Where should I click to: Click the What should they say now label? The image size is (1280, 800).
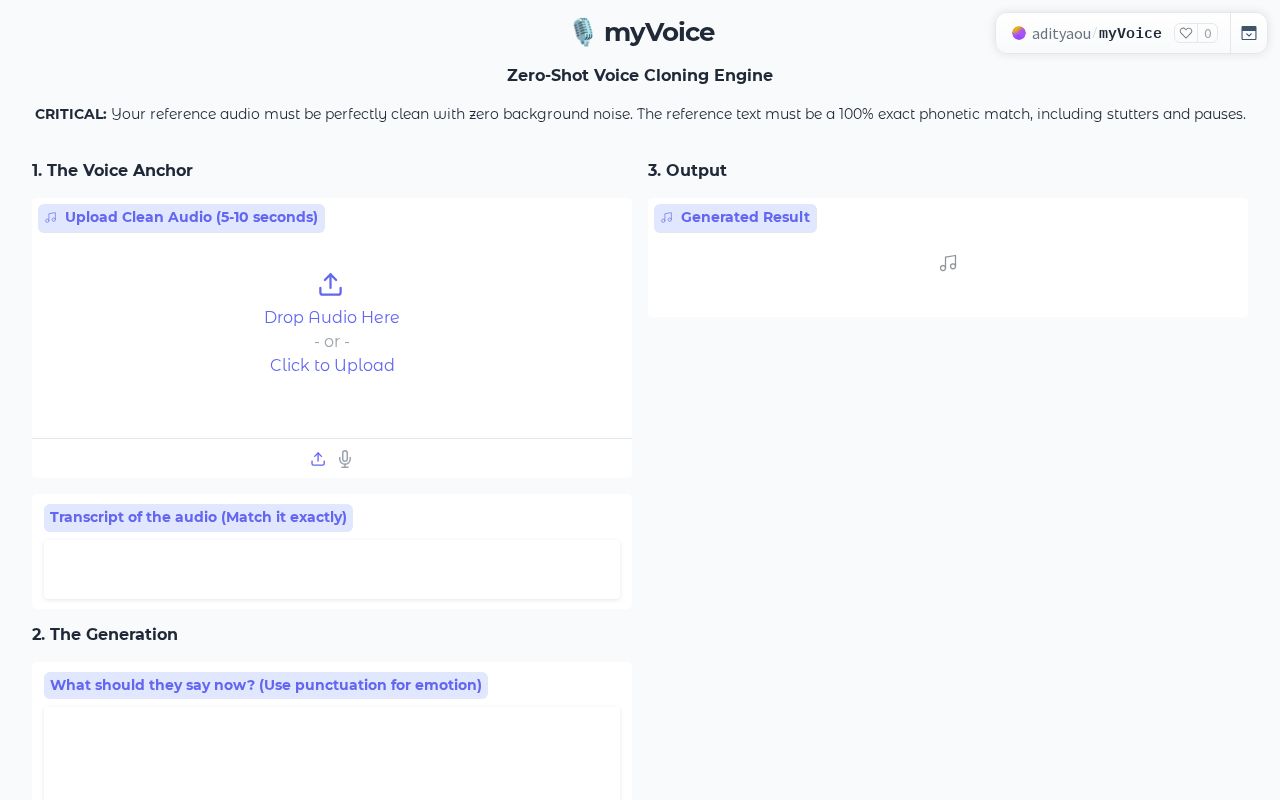tap(266, 685)
